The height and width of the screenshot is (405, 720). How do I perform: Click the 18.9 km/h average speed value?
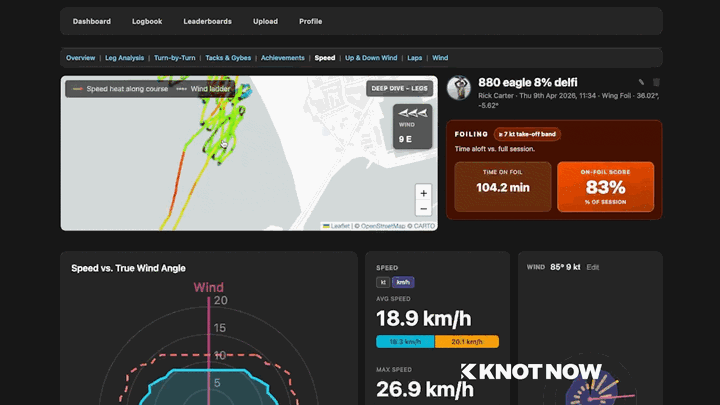423,319
